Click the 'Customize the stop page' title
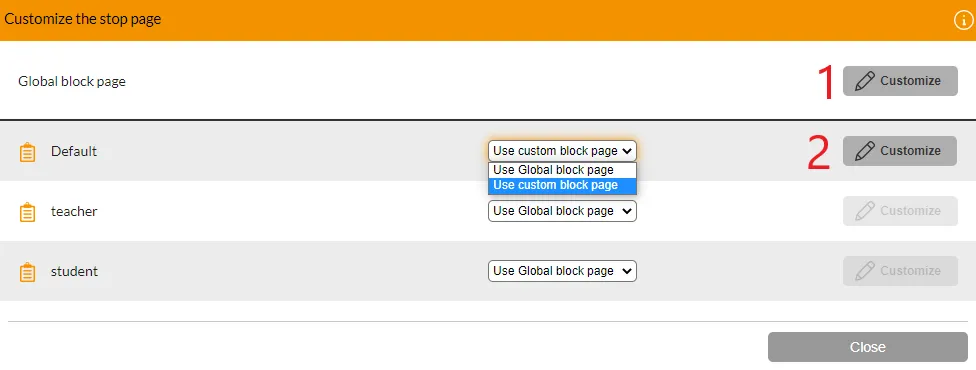Viewport: 976px width, 370px height. click(83, 19)
